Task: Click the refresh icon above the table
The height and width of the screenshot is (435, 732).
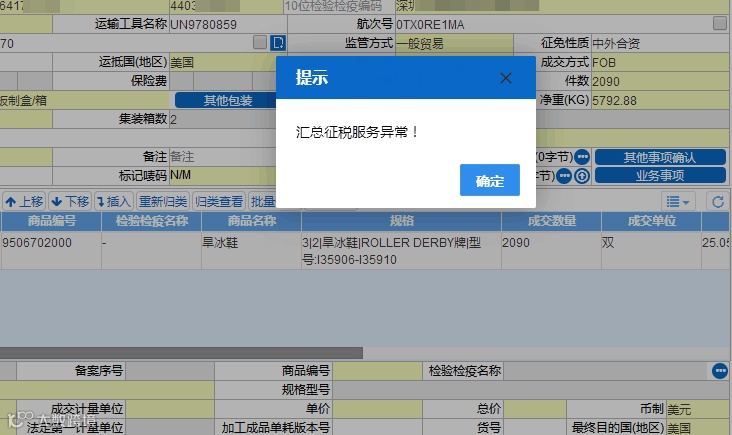Action: pyautogui.click(x=718, y=202)
